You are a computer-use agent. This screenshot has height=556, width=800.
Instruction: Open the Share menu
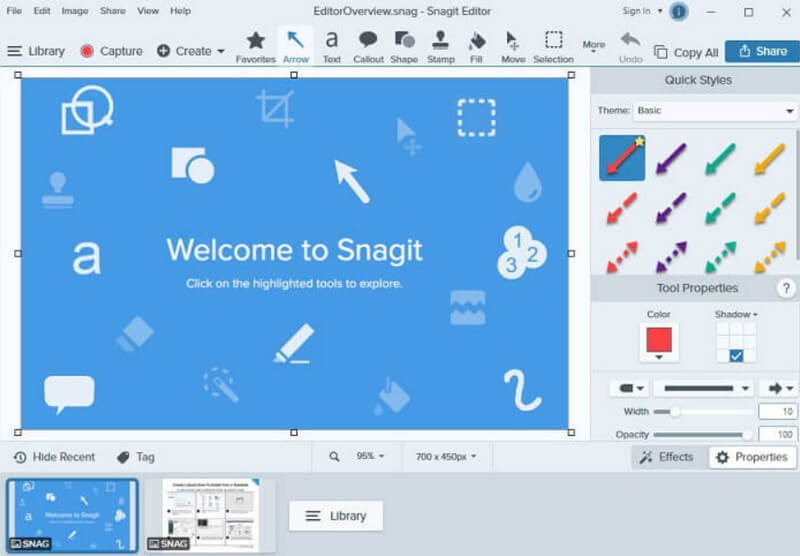[x=113, y=11]
